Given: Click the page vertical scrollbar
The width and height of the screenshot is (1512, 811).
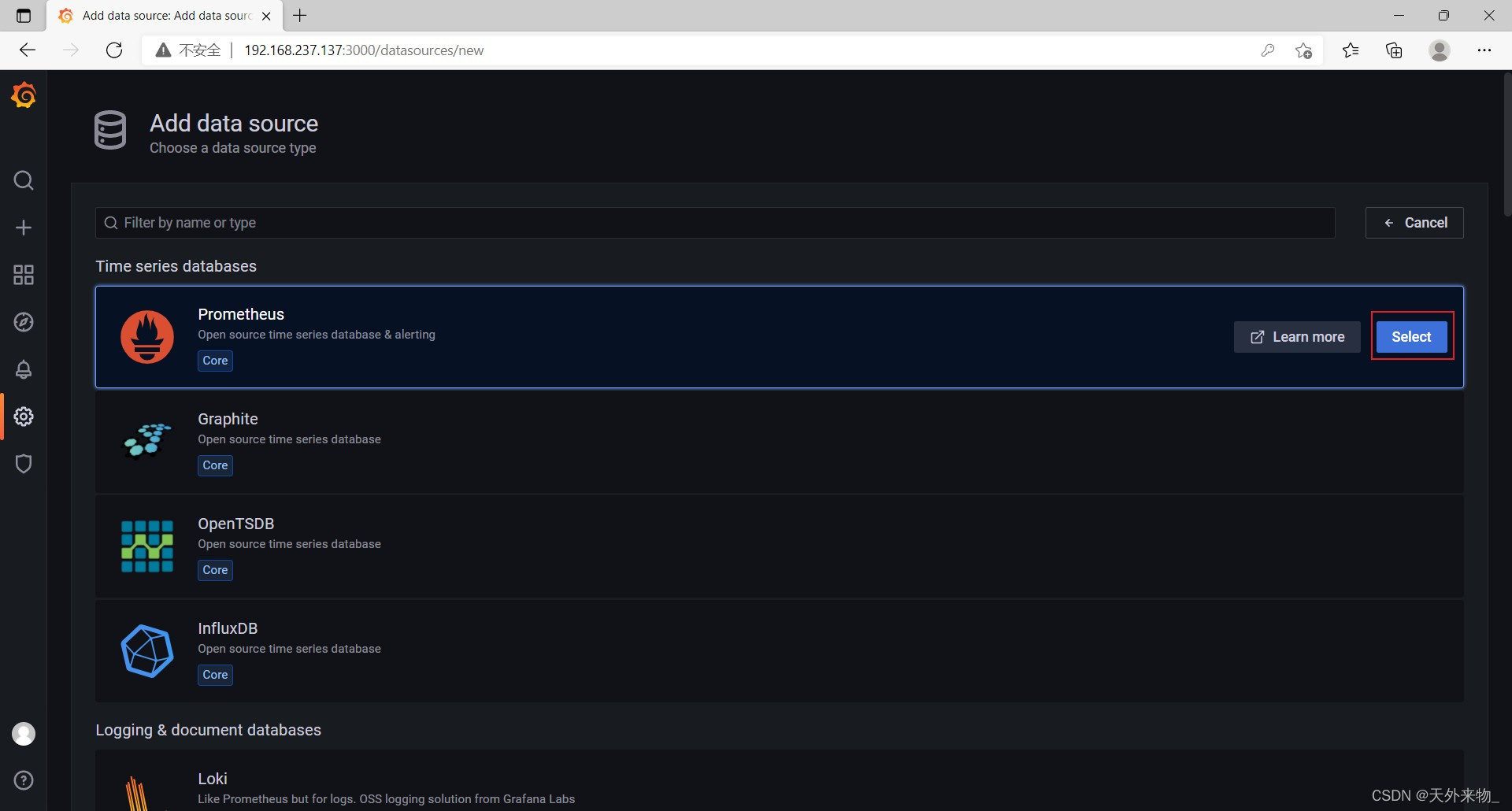Looking at the screenshot, I should 1507,144.
